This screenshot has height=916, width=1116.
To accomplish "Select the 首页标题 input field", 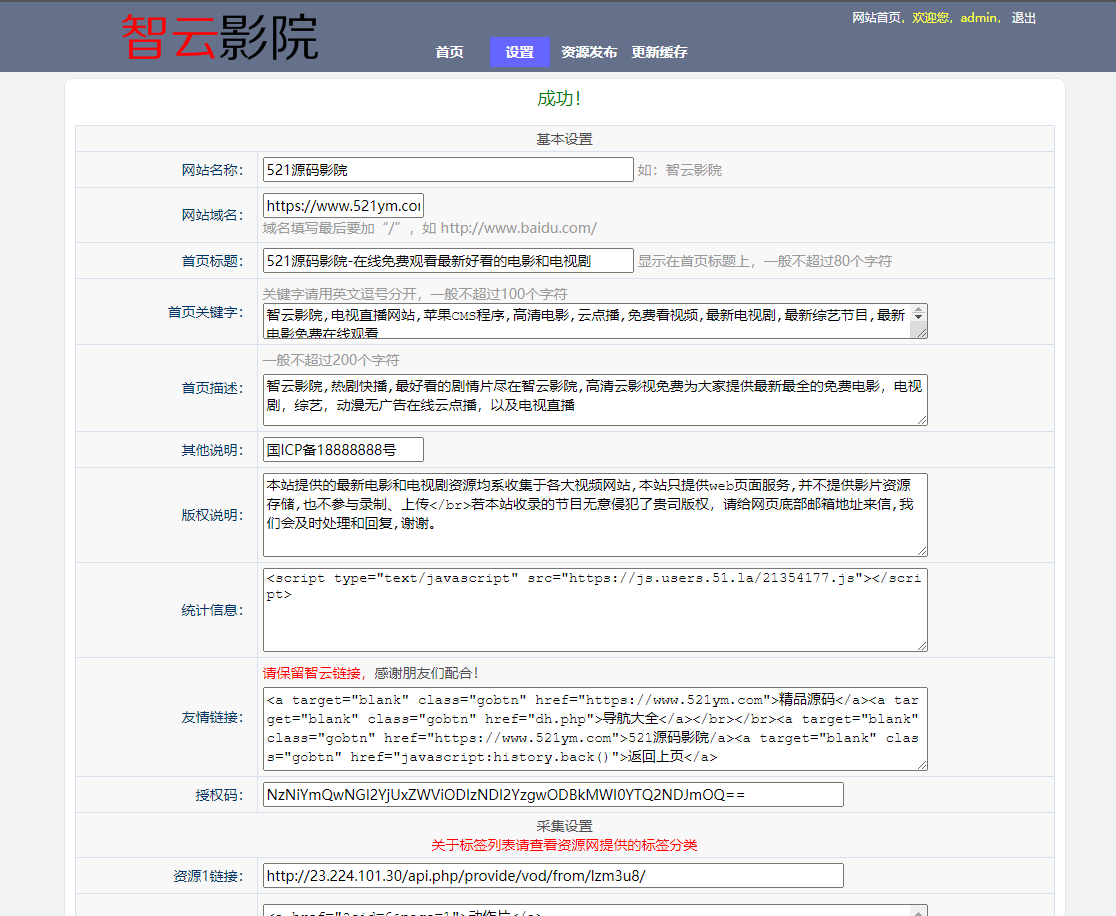I will pos(448,261).
